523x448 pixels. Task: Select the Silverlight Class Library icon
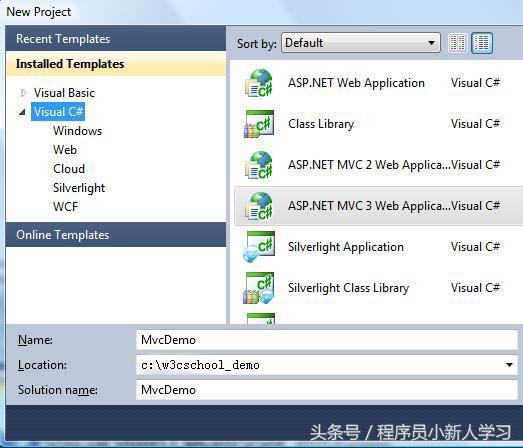point(259,288)
